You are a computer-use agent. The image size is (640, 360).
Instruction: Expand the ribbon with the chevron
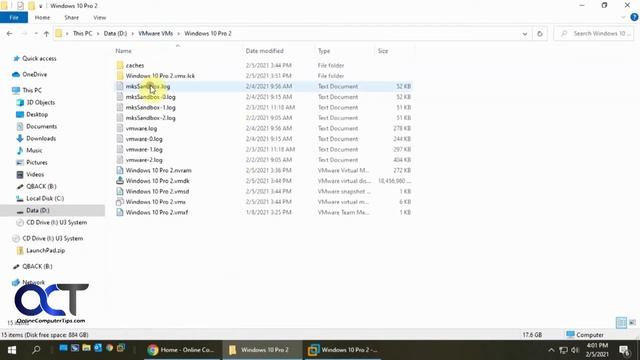click(x=623, y=18)
